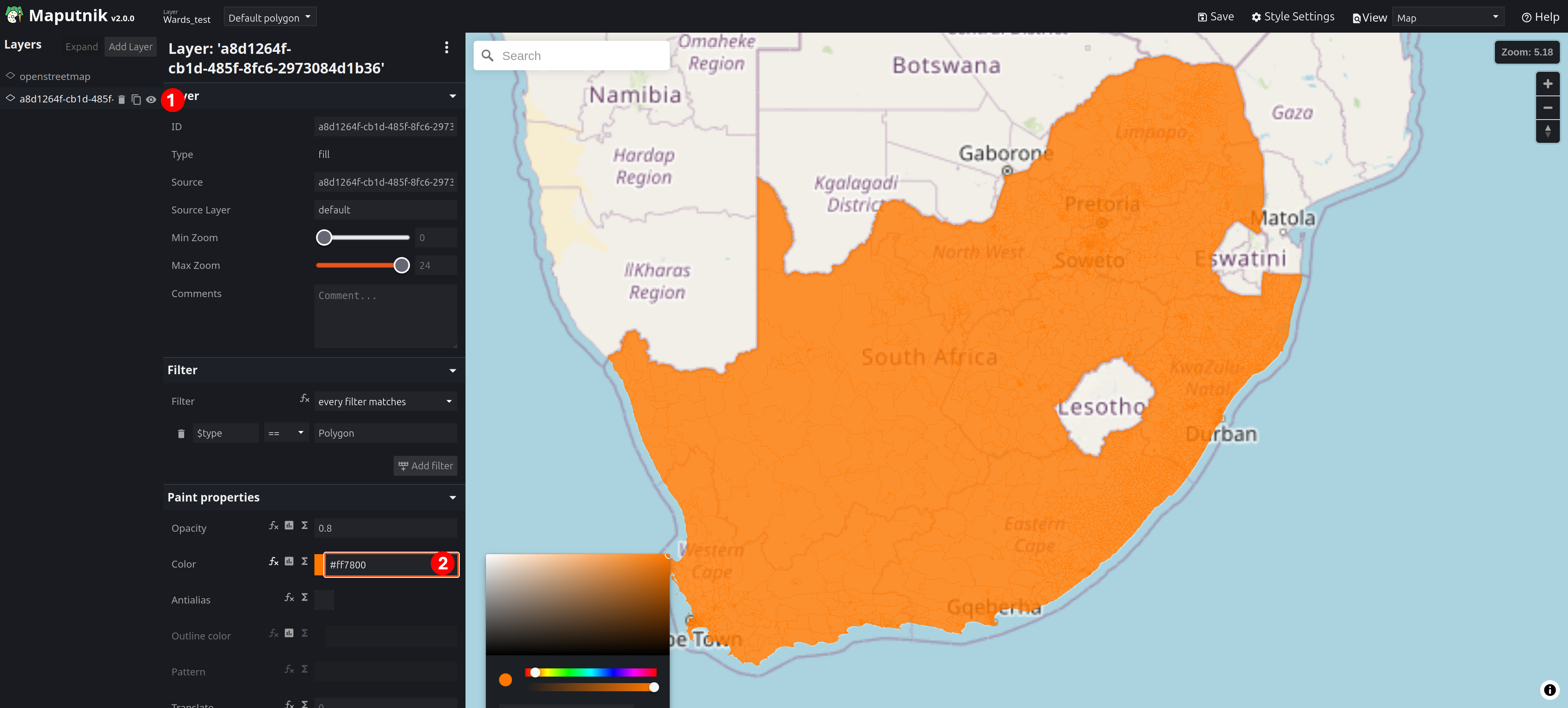Open the Default polygon layer dropdown
This screenshot has width=1568, height=708.
pos(269,17)
